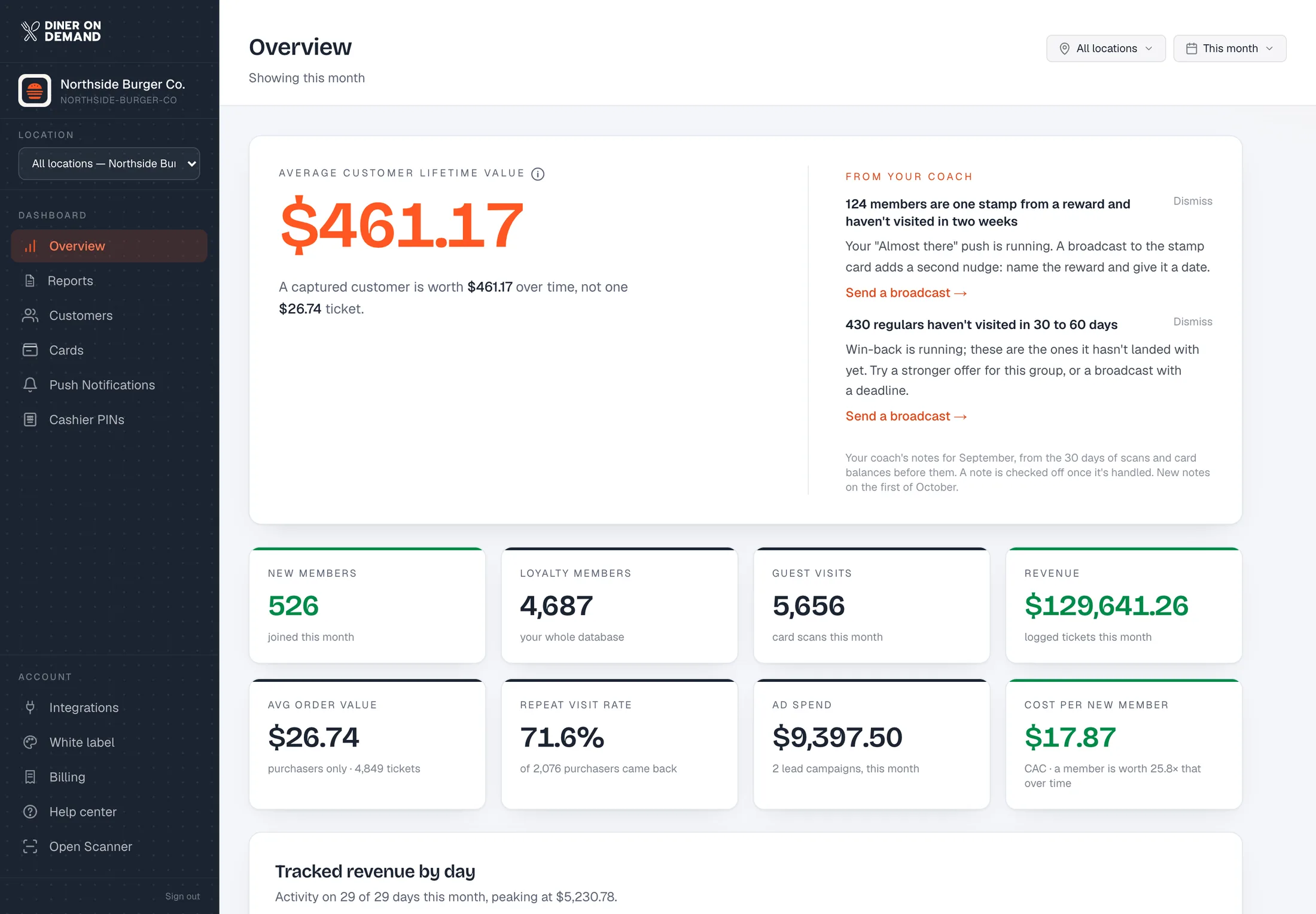The width and height of the screenshot is (1316, 914).
Task: Go to the Reports page
Action: point(109,281)
